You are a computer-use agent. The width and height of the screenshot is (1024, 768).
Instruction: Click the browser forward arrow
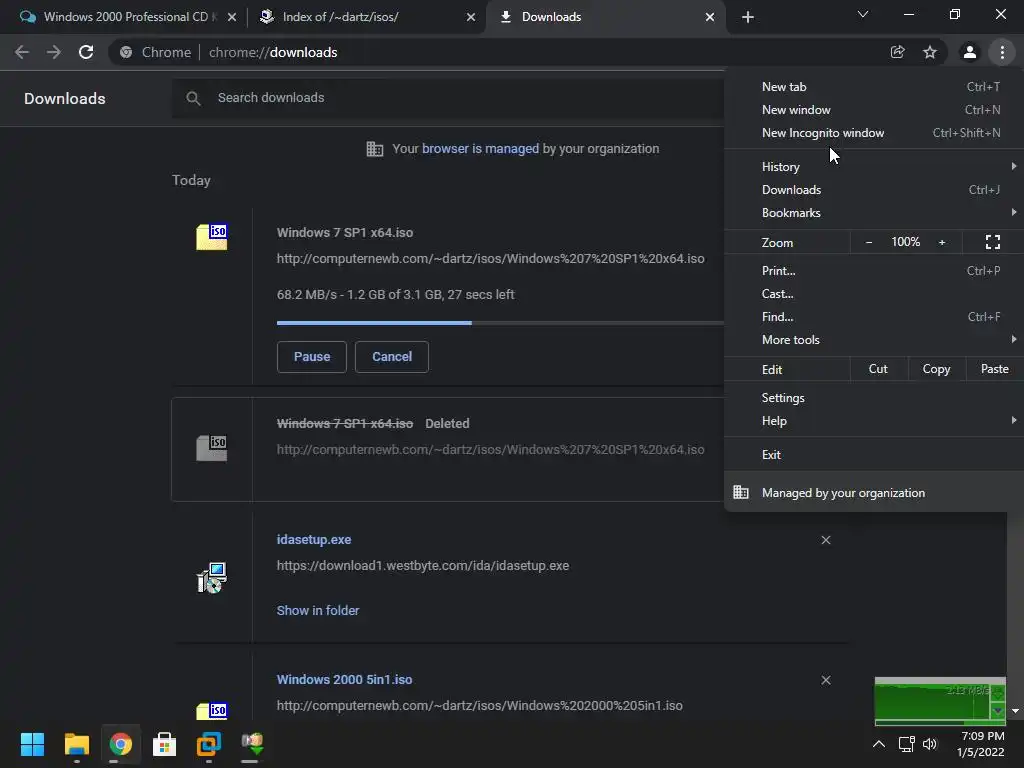tap(54, 52)
